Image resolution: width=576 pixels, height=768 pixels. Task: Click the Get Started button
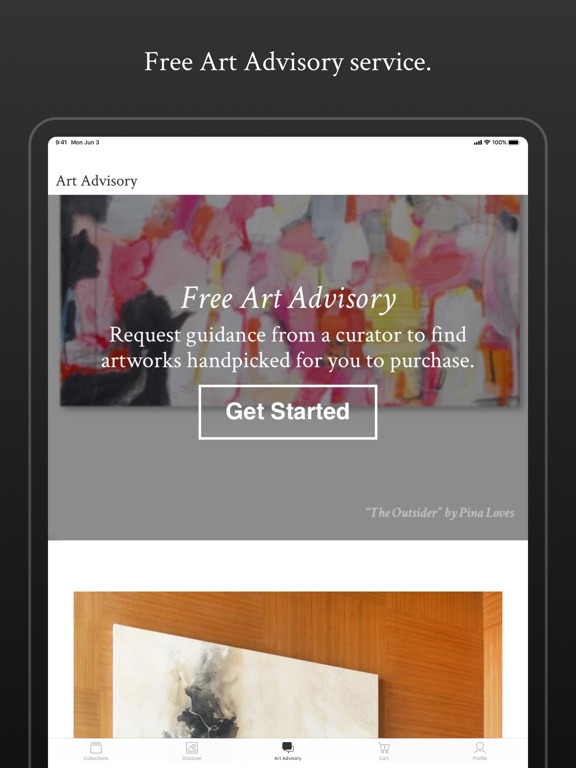point(288,412)
